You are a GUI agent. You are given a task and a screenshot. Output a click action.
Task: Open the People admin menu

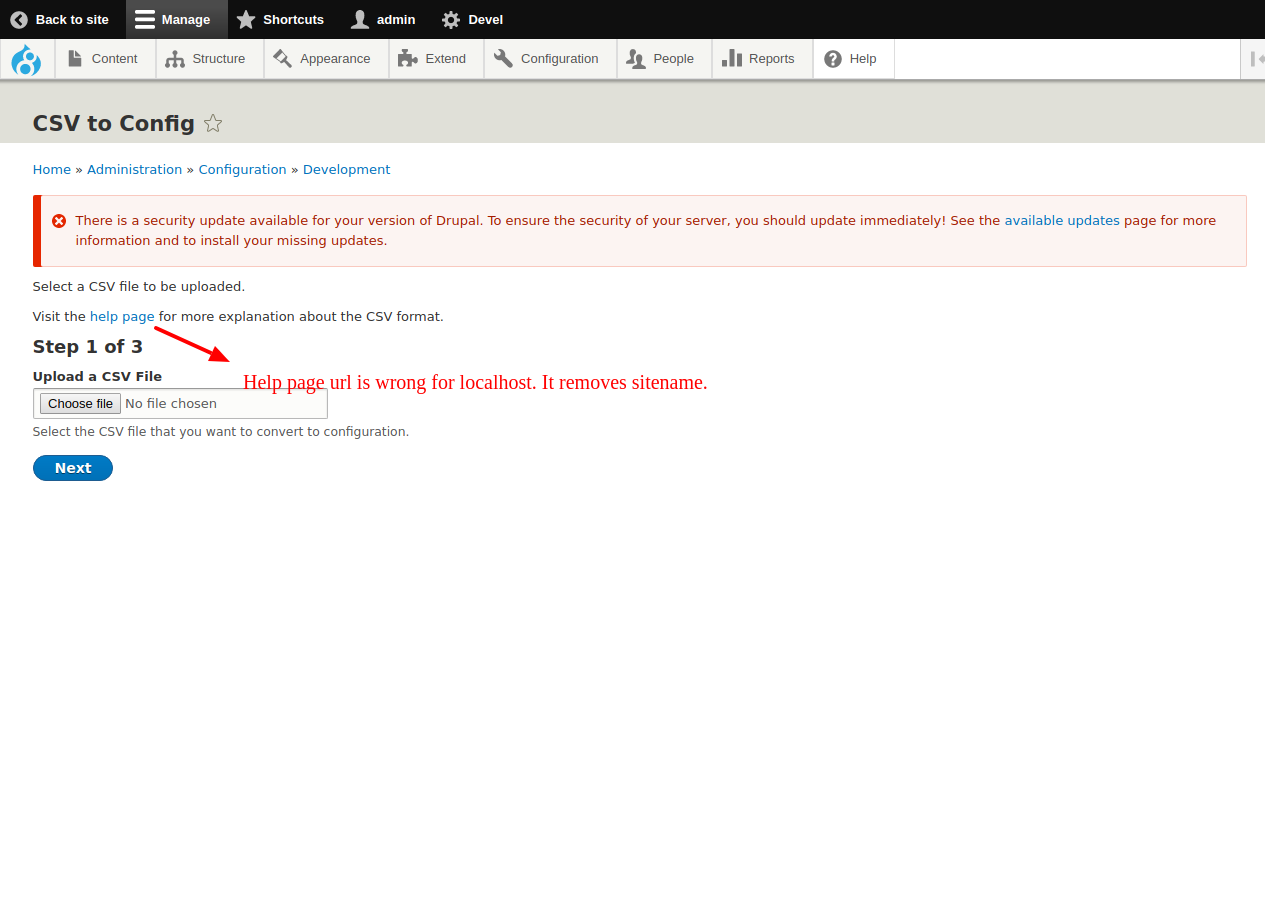662,59
